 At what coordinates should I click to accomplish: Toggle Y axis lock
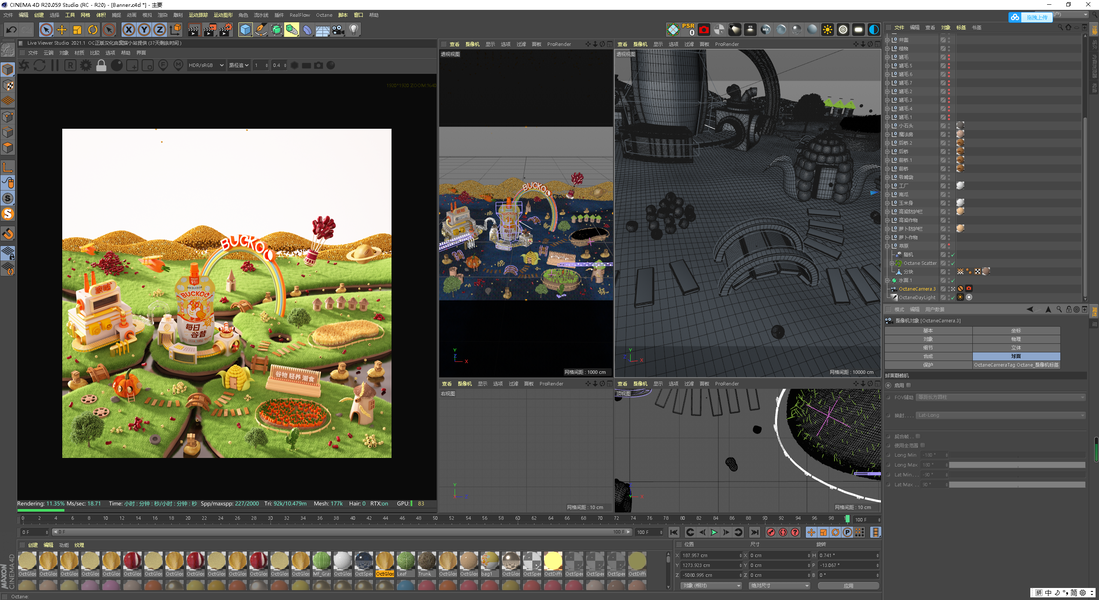click(144, 29)
